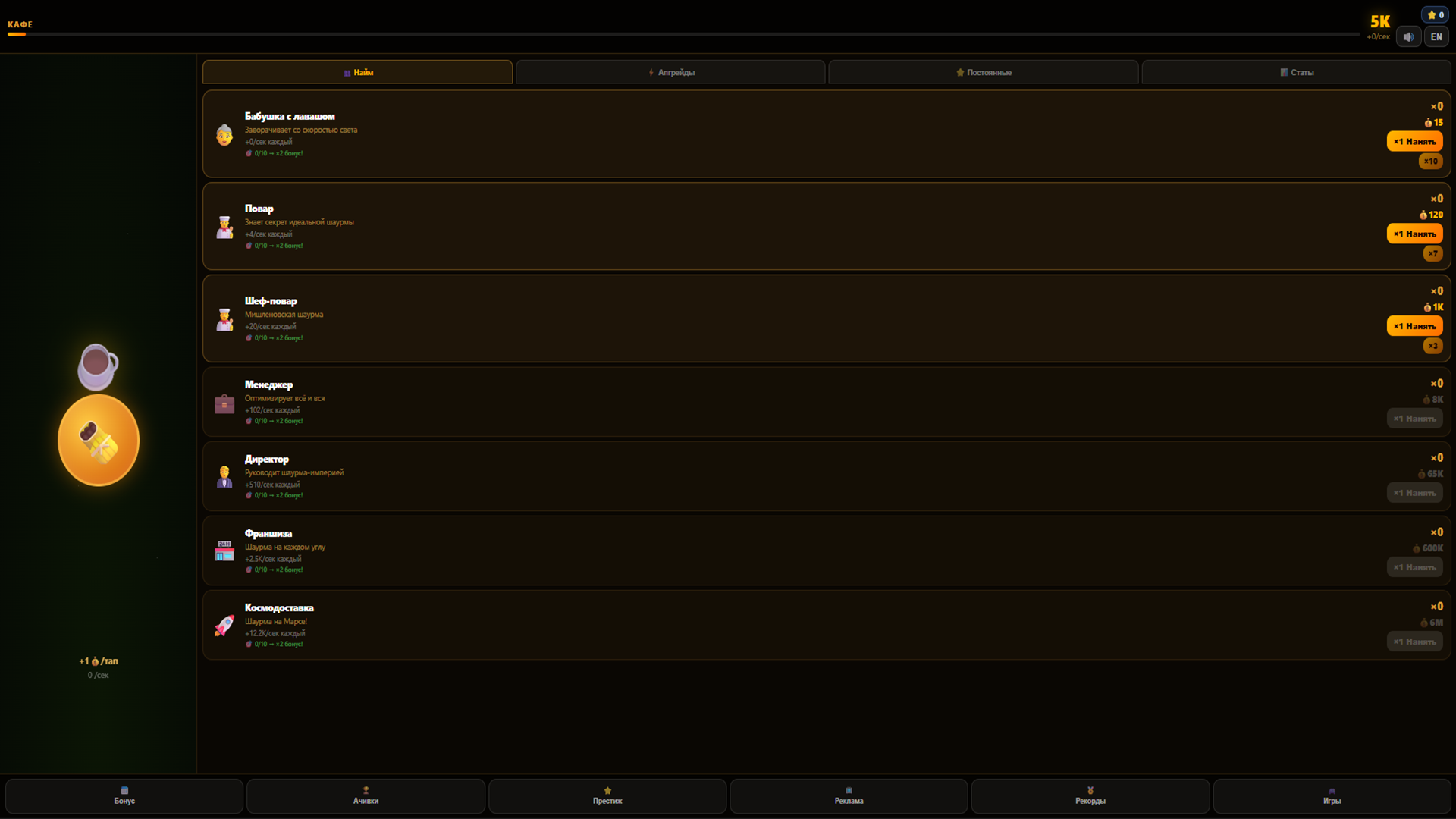Open the Престиж menu
The height and width of the screenshot is (819, 1456).
click(607, 796)
